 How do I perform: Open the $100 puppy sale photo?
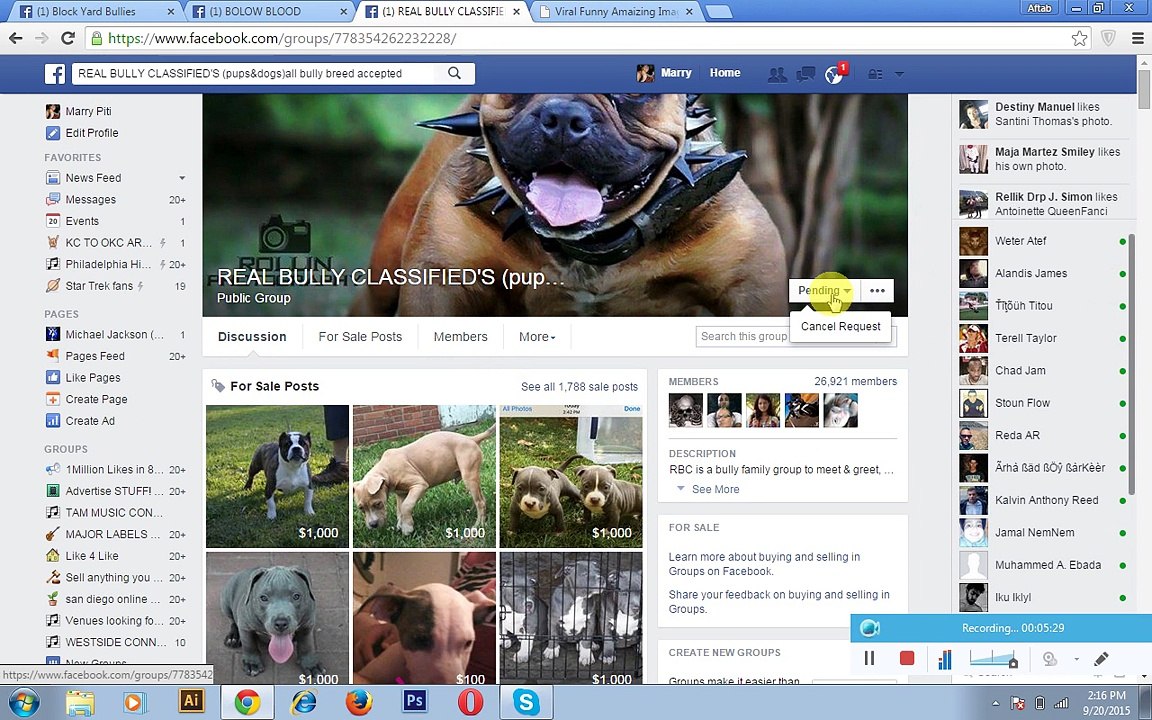point(424,618)
